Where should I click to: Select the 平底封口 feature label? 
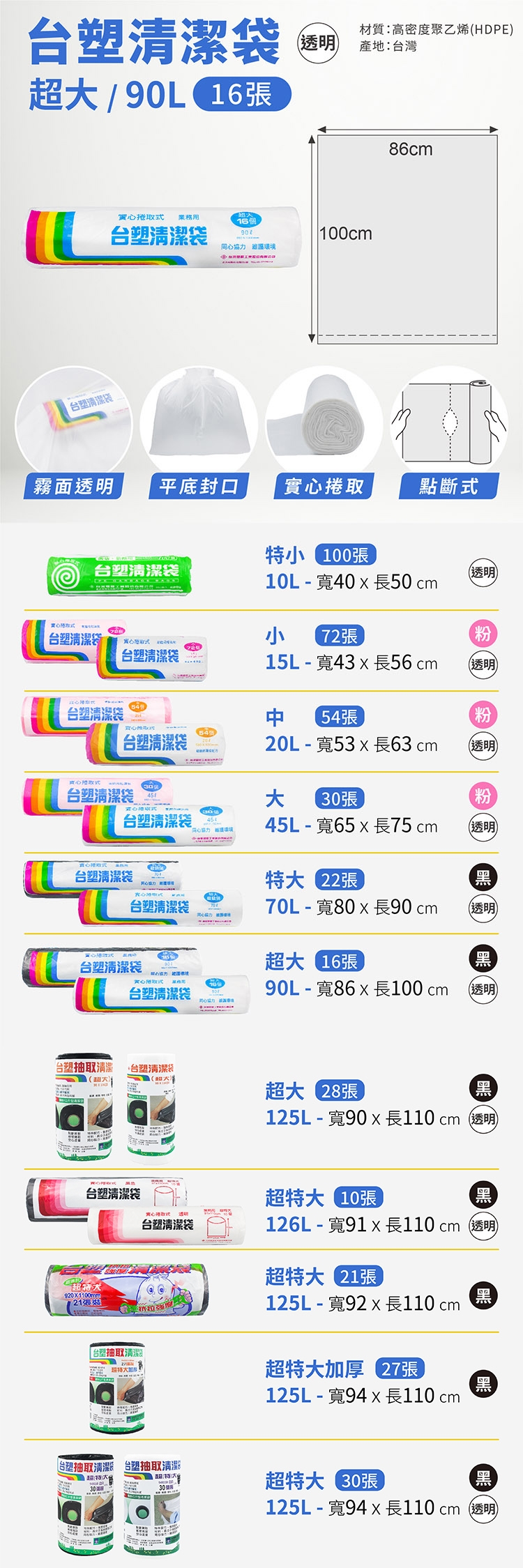click(x=199, y=486)
